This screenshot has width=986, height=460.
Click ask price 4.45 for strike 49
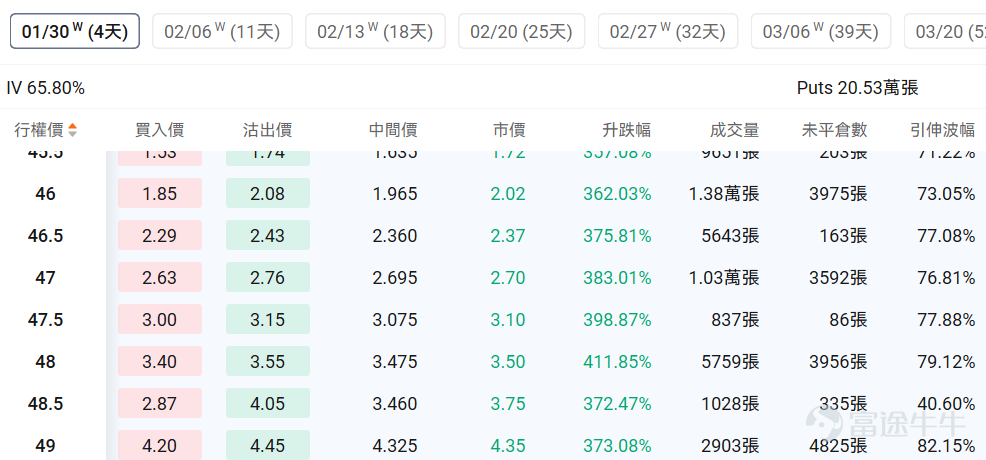tap(268, 445)
